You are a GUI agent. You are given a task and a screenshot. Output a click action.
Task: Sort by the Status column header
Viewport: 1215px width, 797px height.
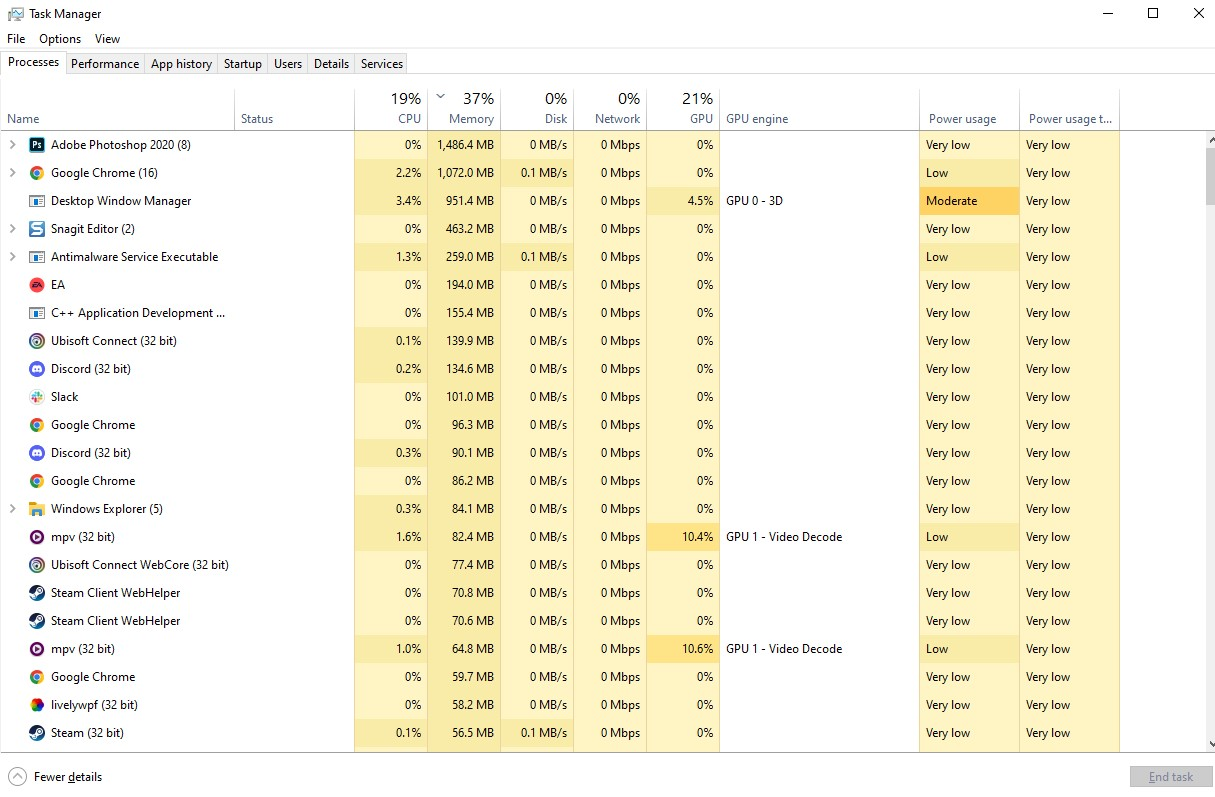pos(294,110)
